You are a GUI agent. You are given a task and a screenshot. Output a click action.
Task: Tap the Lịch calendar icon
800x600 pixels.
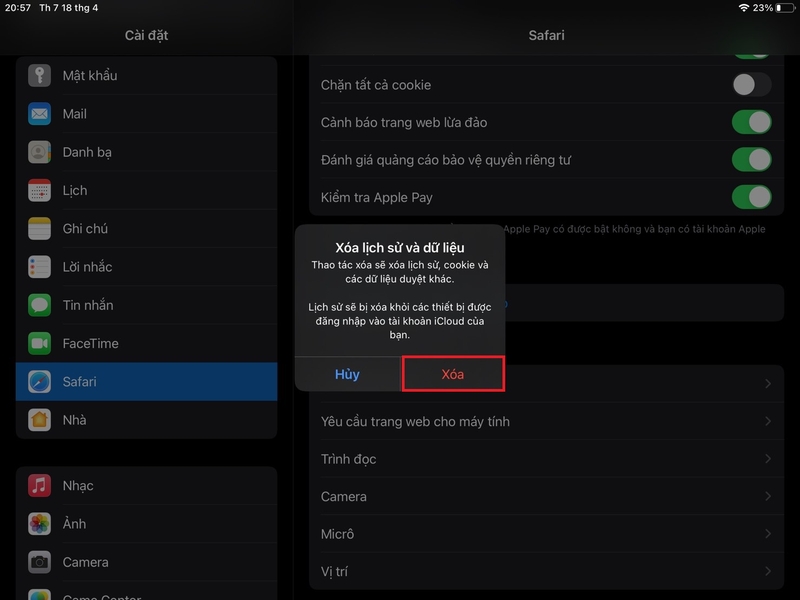[x=39, y=190]
